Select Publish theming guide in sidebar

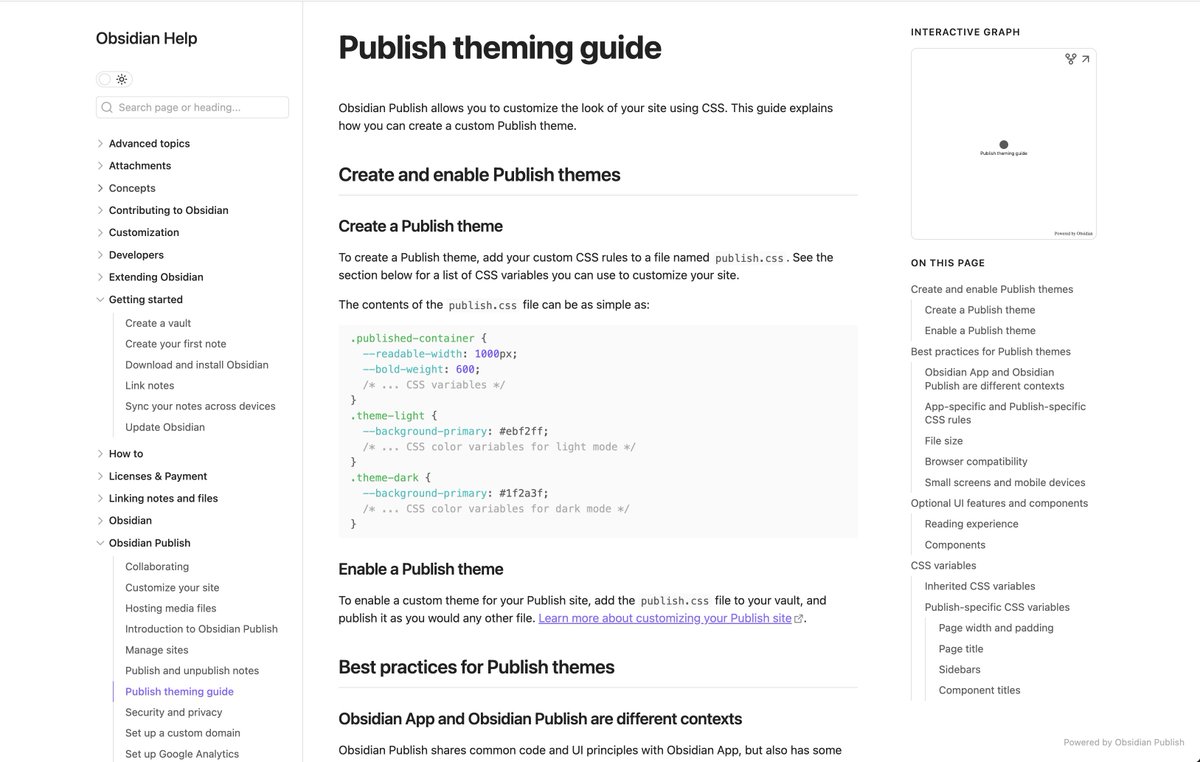[x=179, y=692]
